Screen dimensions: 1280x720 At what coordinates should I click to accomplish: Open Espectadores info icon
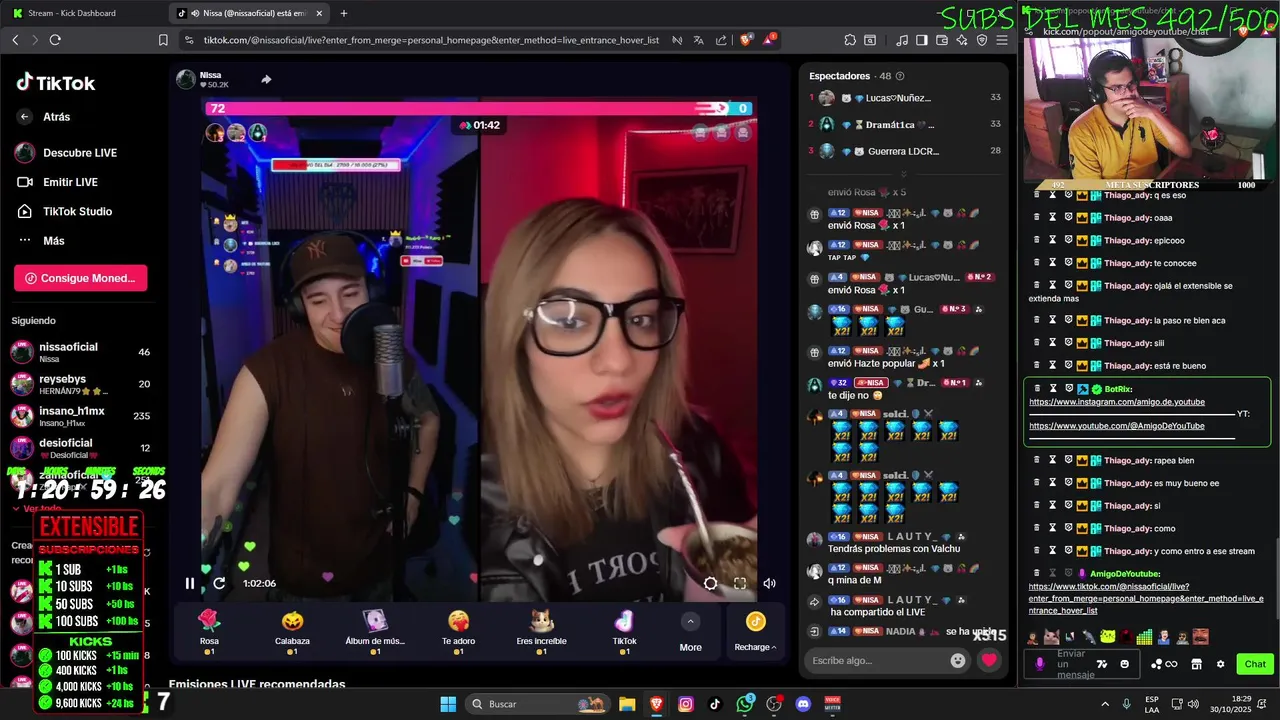900,76
